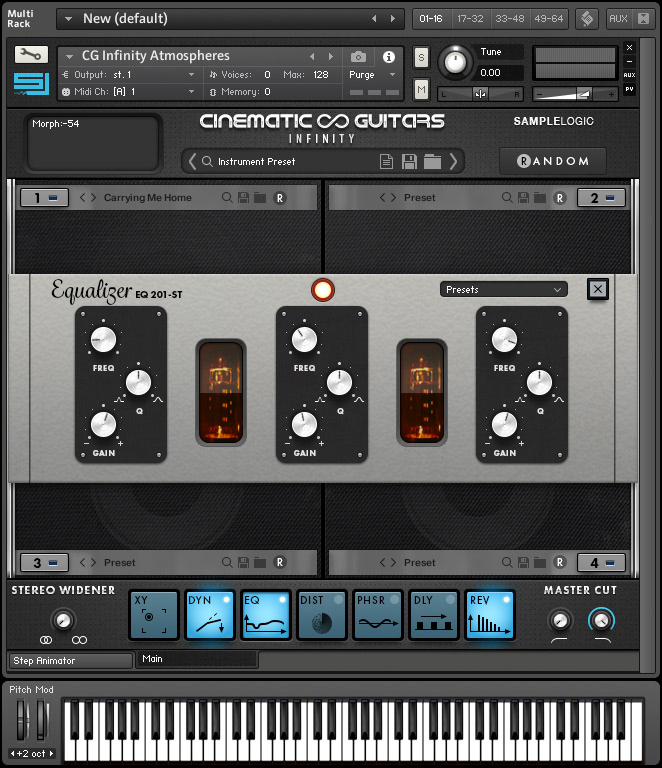Toggle the Equalizer power light
Image resolution: width=662 pixels, height=768 pixels.
click(x=323, y=290)
